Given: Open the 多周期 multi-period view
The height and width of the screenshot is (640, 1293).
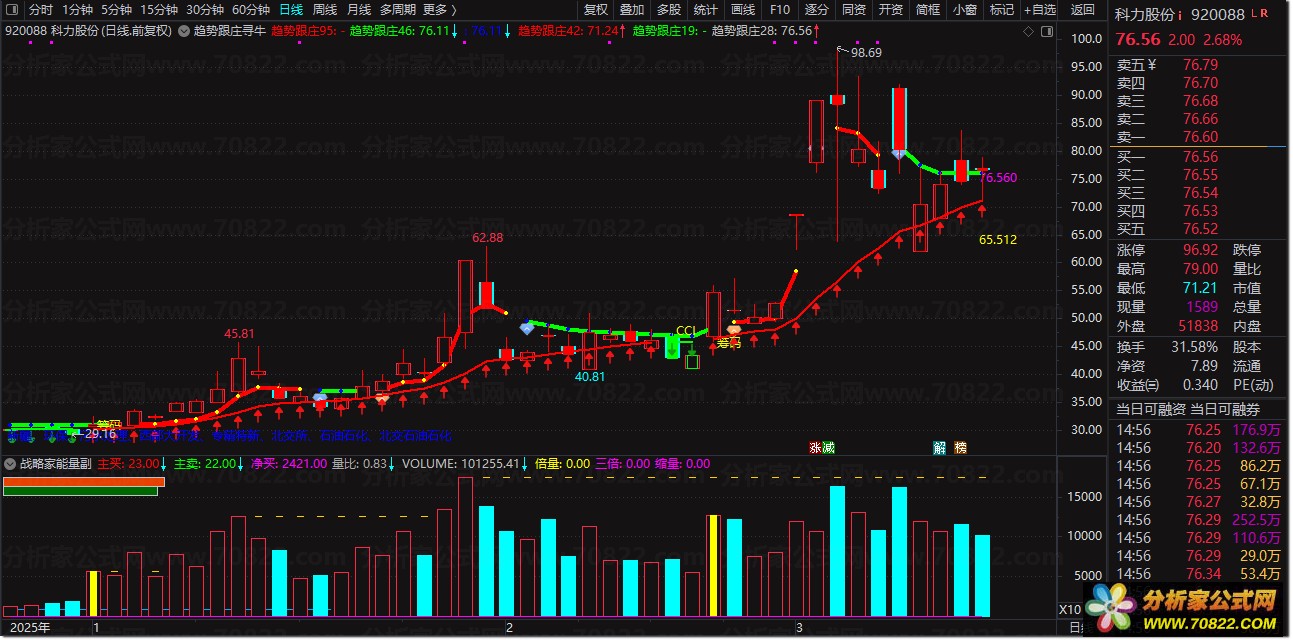Looking at the screenshot, I should [397, 10].
